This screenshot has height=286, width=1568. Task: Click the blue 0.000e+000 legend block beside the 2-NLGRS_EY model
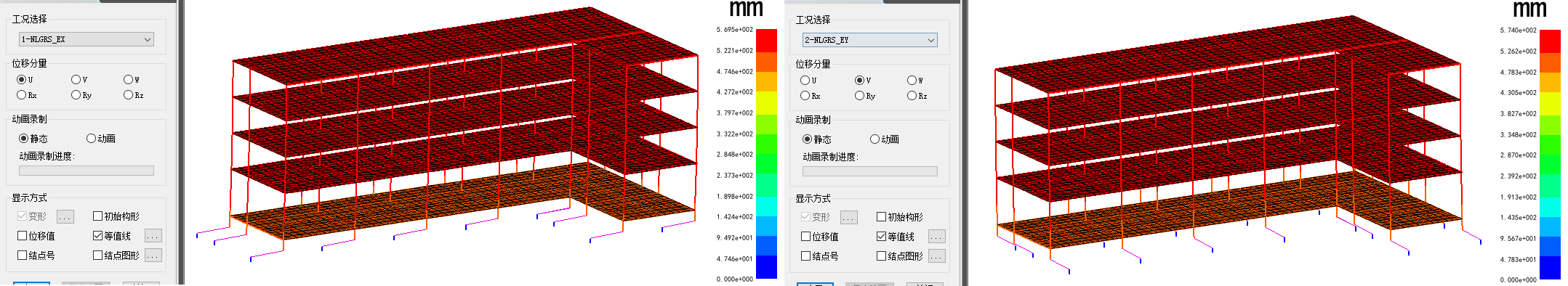pyautogui.click(x=1550, y=269)
